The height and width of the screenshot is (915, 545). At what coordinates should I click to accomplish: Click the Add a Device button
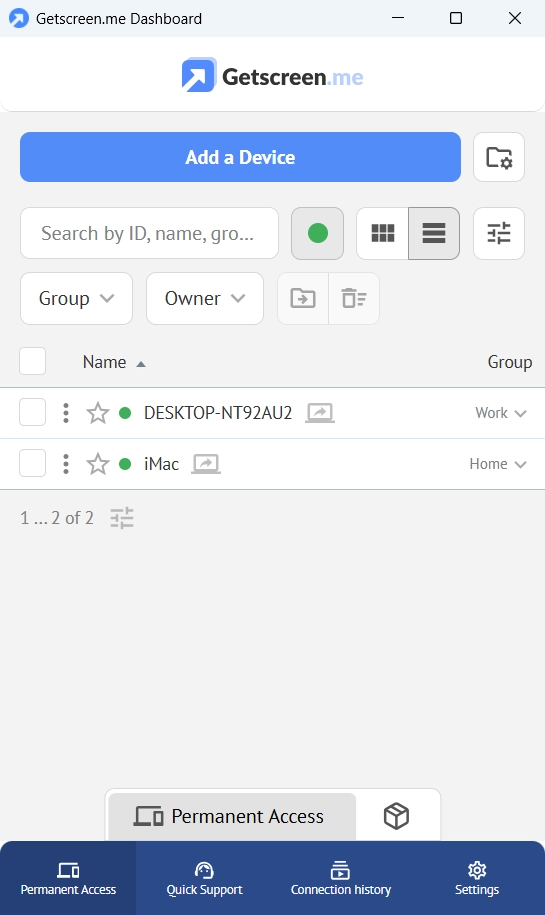(x=240, y=157)
